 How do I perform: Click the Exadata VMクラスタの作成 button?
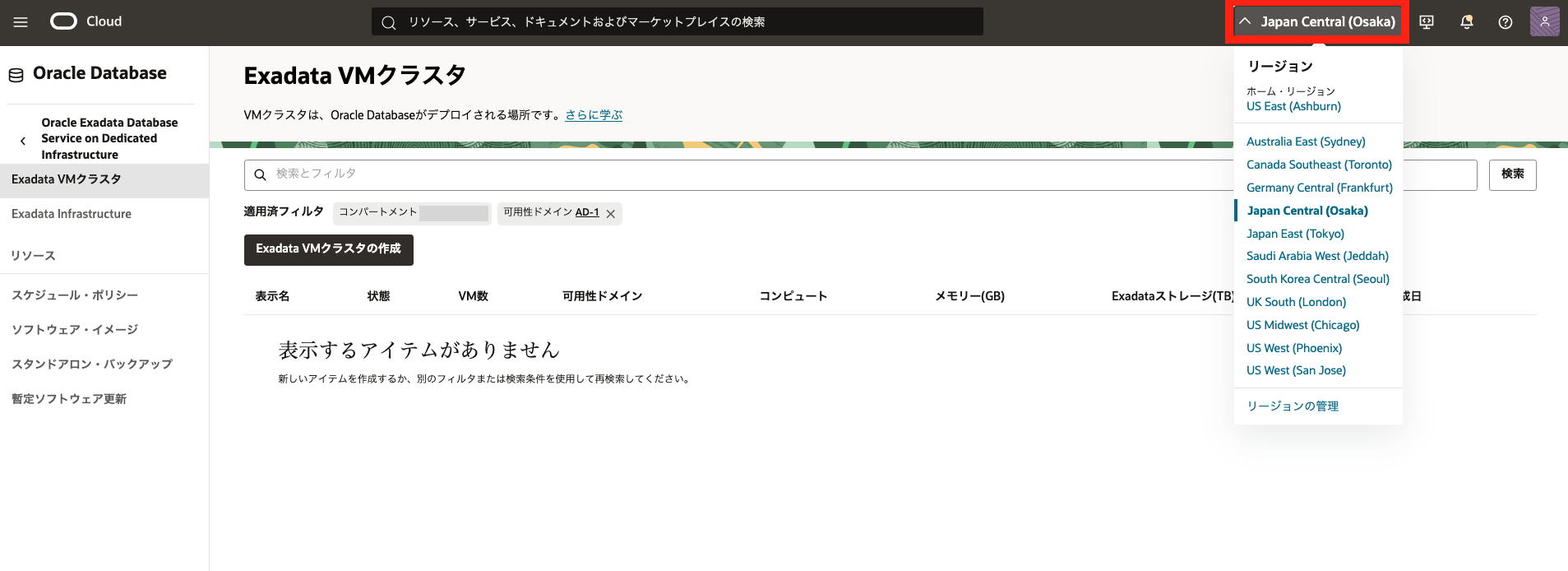click(328, 249)
